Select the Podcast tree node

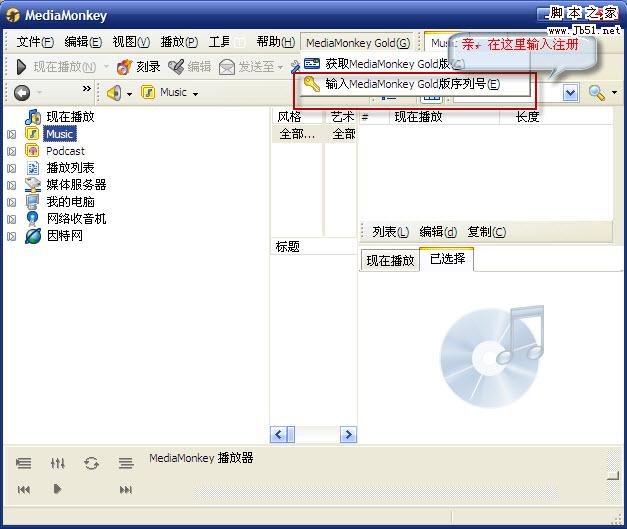(65, 151)
